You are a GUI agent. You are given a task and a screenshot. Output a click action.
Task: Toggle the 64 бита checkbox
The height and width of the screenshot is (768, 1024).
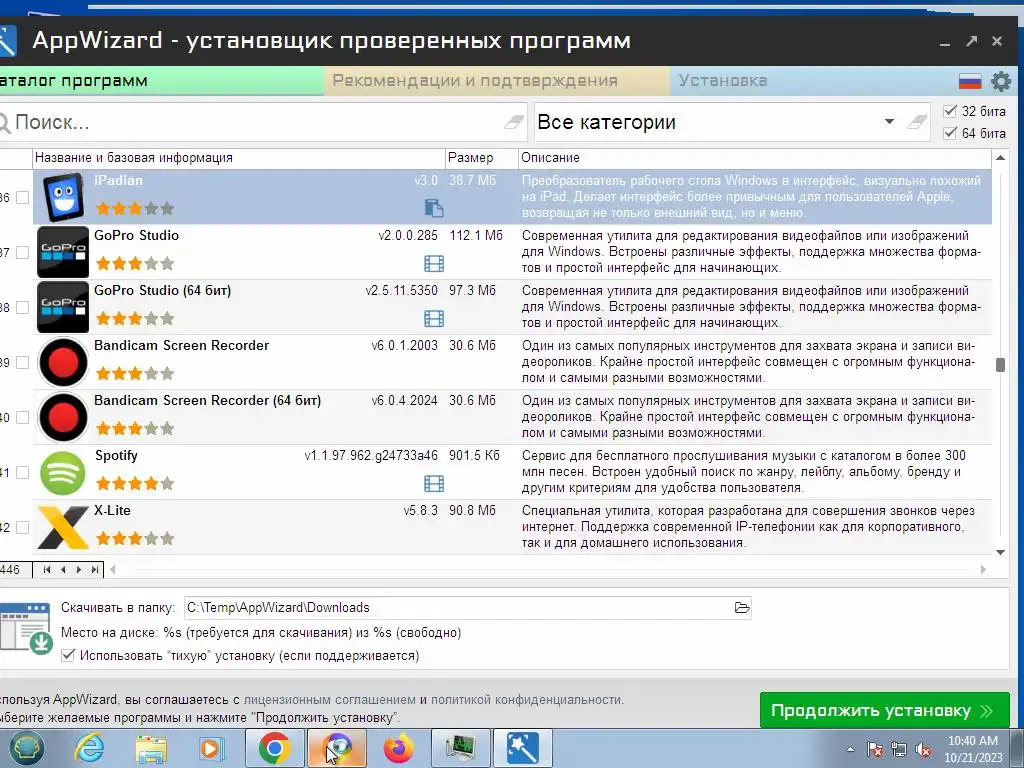[950, 133]
